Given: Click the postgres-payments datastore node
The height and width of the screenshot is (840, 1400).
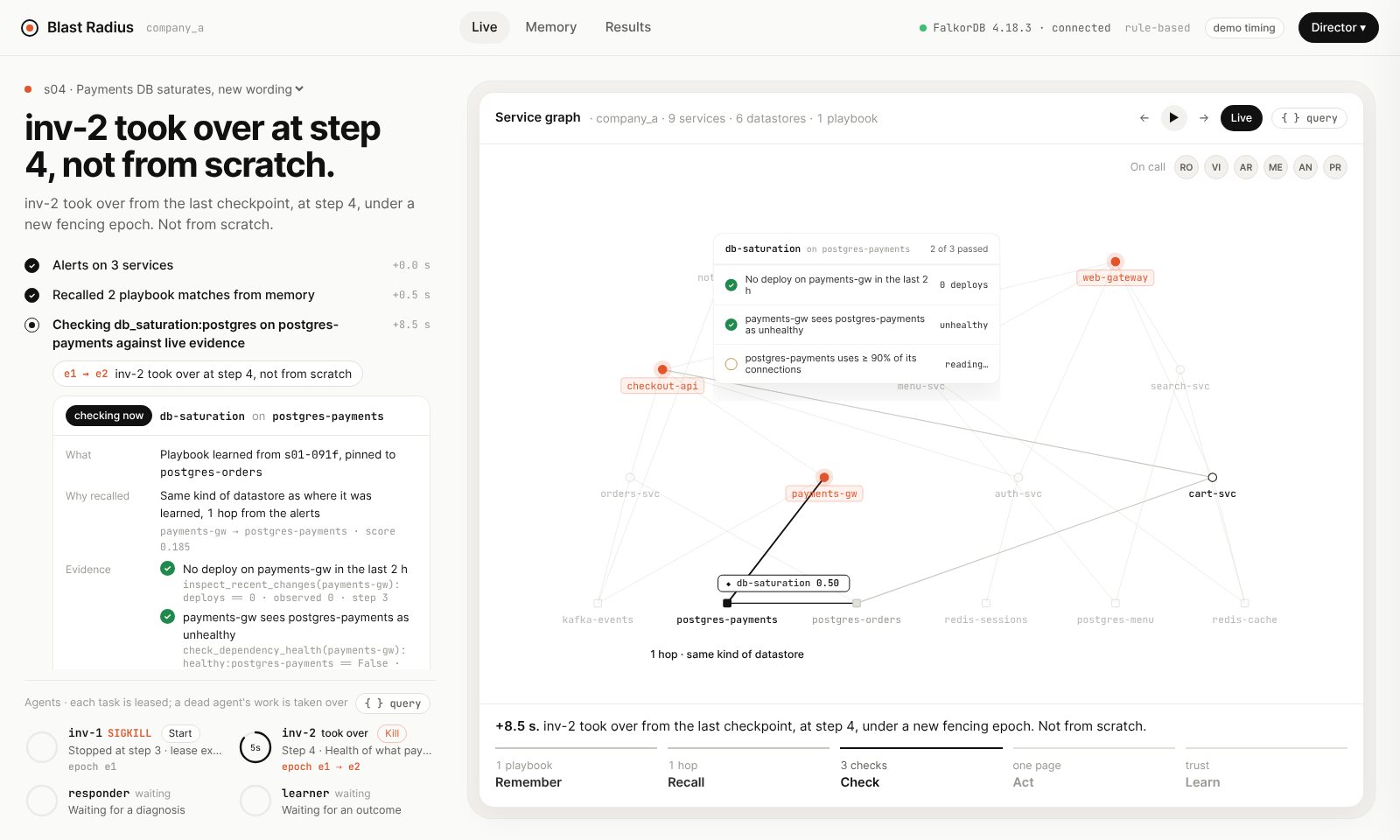Looking at the screenshot, I should pos(727,603).
